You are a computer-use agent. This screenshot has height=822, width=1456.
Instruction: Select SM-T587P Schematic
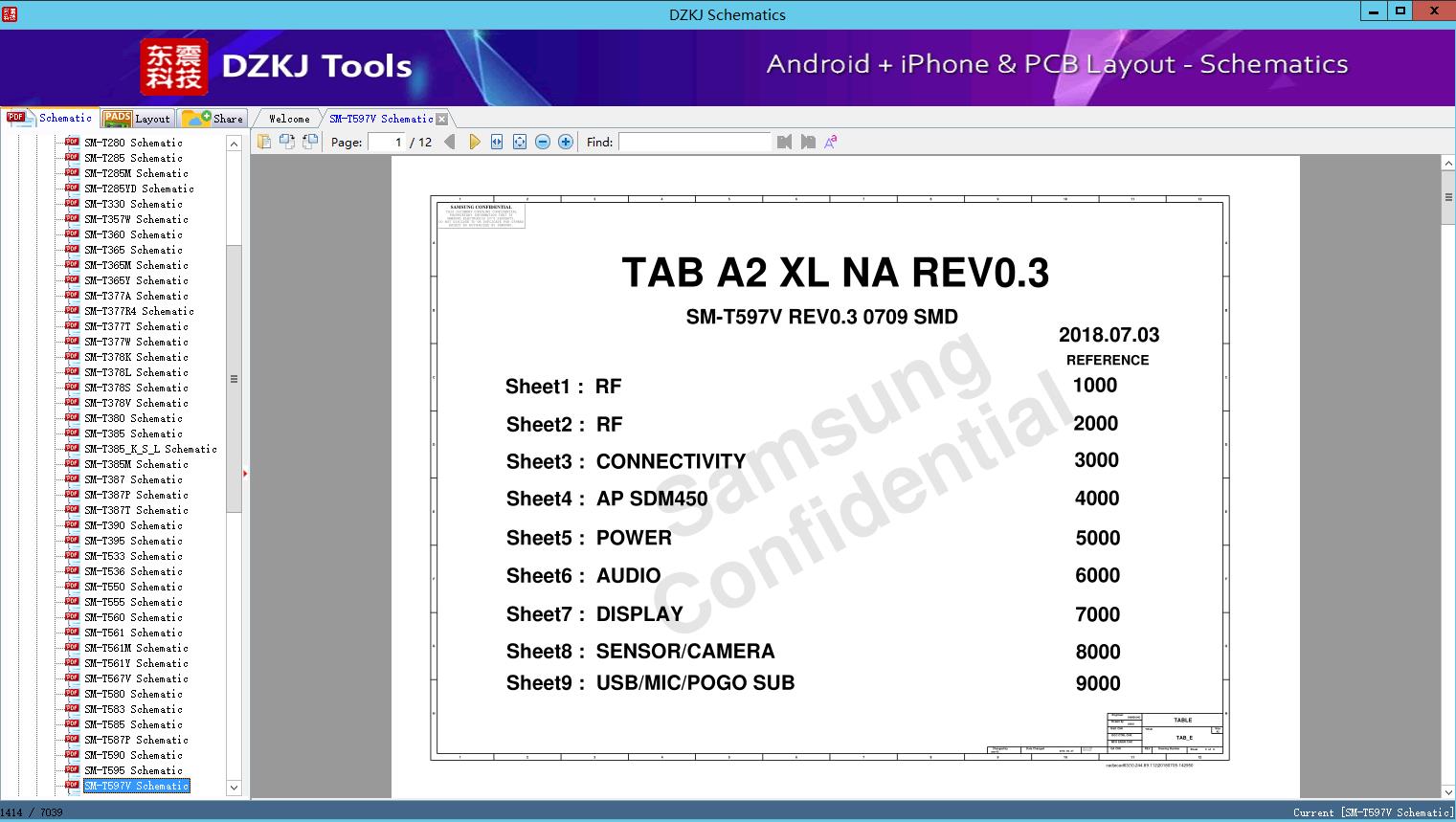pos(136,740)
